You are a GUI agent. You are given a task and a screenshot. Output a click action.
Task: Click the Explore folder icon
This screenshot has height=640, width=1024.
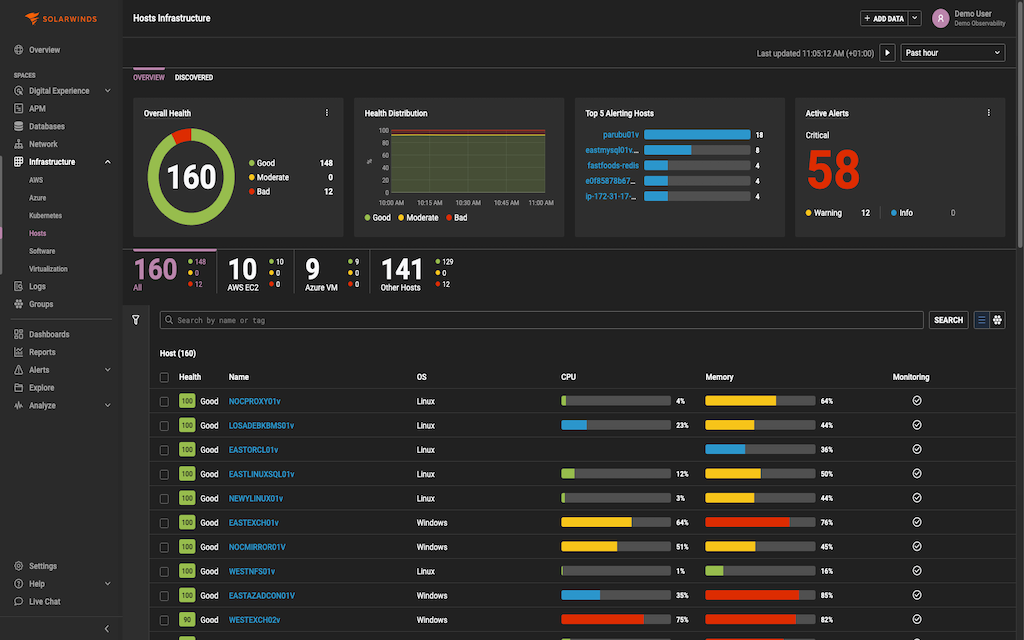point(18,387)
